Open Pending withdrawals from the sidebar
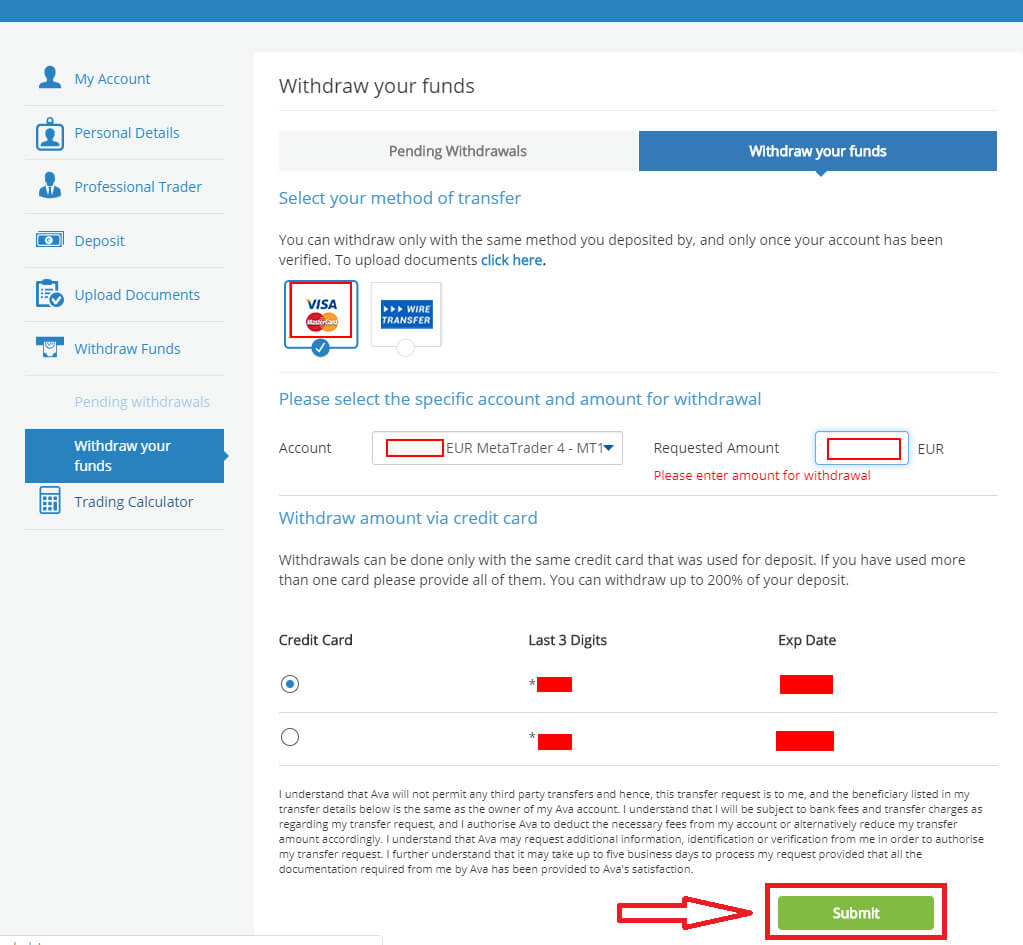The image size is (1023, 945). tap(142, 401)
